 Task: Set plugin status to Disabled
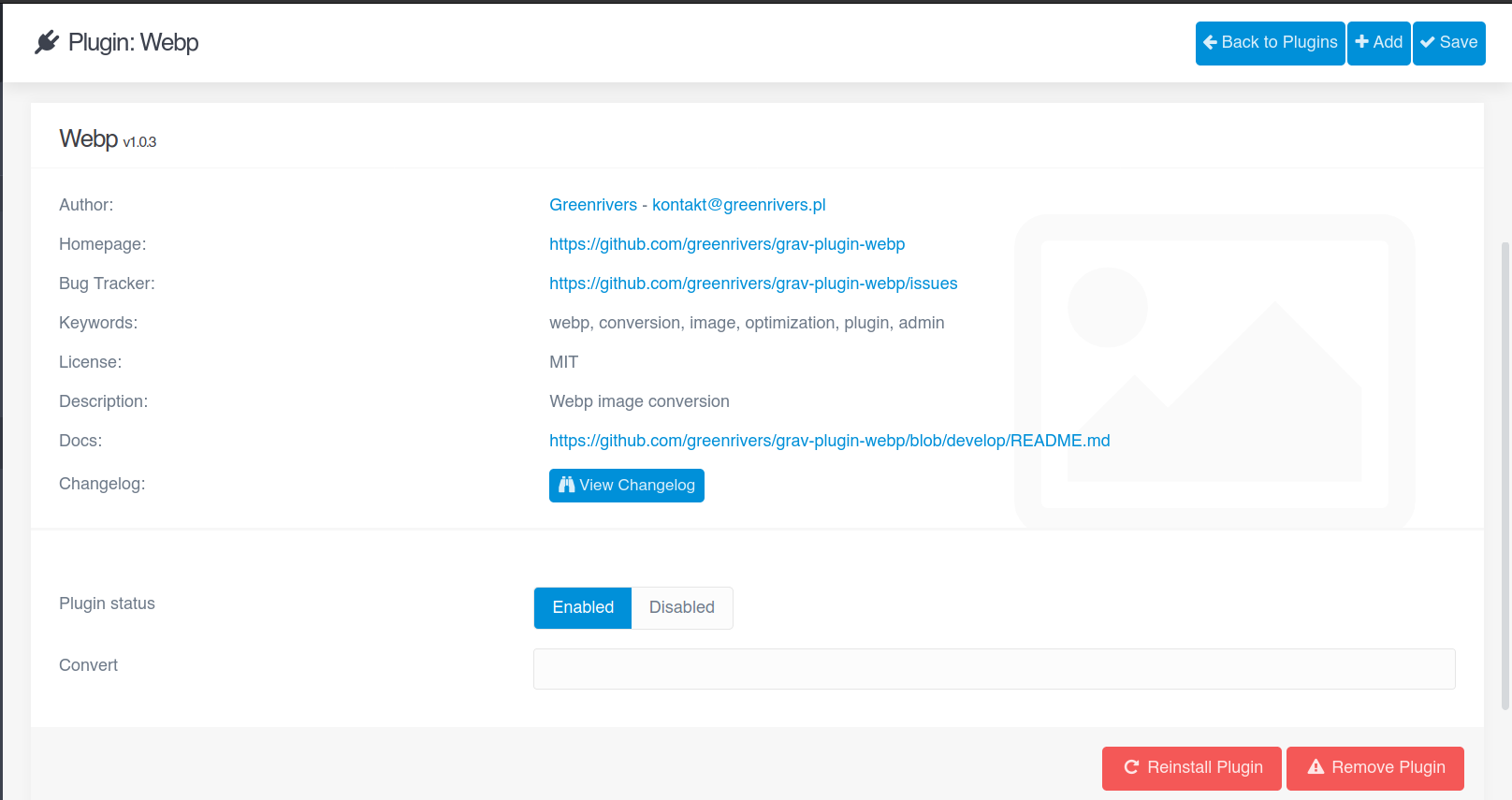click(x=682, y=608)
